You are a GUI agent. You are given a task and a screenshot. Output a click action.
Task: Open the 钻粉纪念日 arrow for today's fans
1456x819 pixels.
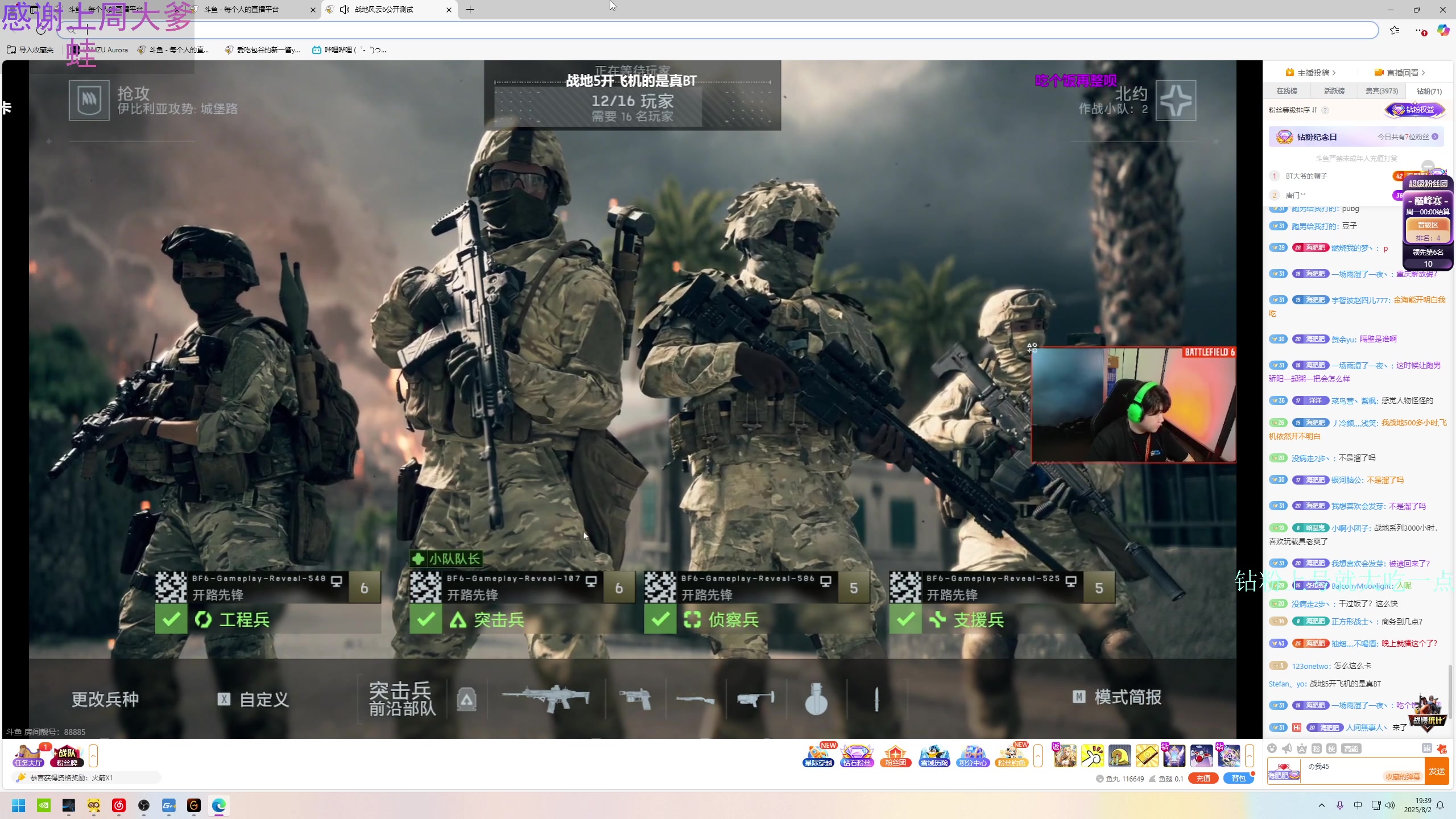coord(1435,137)
